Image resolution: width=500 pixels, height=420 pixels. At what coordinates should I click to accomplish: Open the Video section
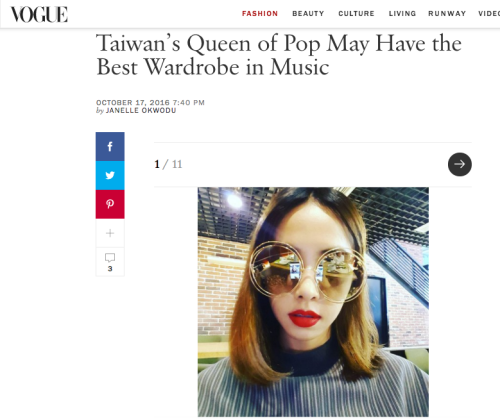(x=489, y=14)
